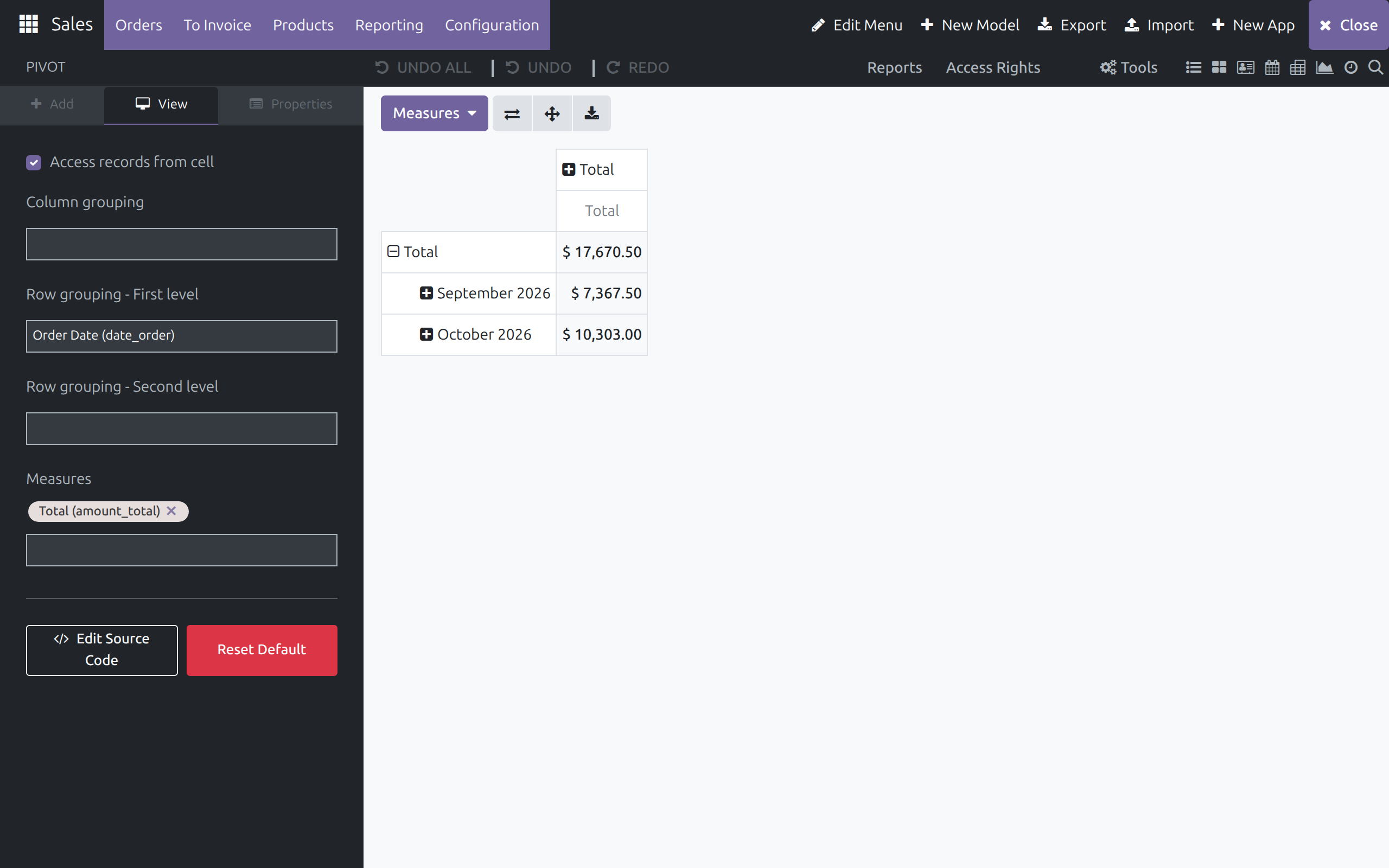Open the Orders menu
Image resolution: width=1389 pixels, height=868 pixels.
tap(138, 25)
